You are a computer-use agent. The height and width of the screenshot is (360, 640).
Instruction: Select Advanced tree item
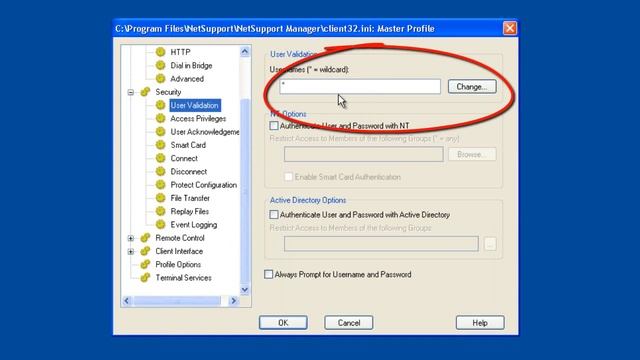(x=187, y=79)
